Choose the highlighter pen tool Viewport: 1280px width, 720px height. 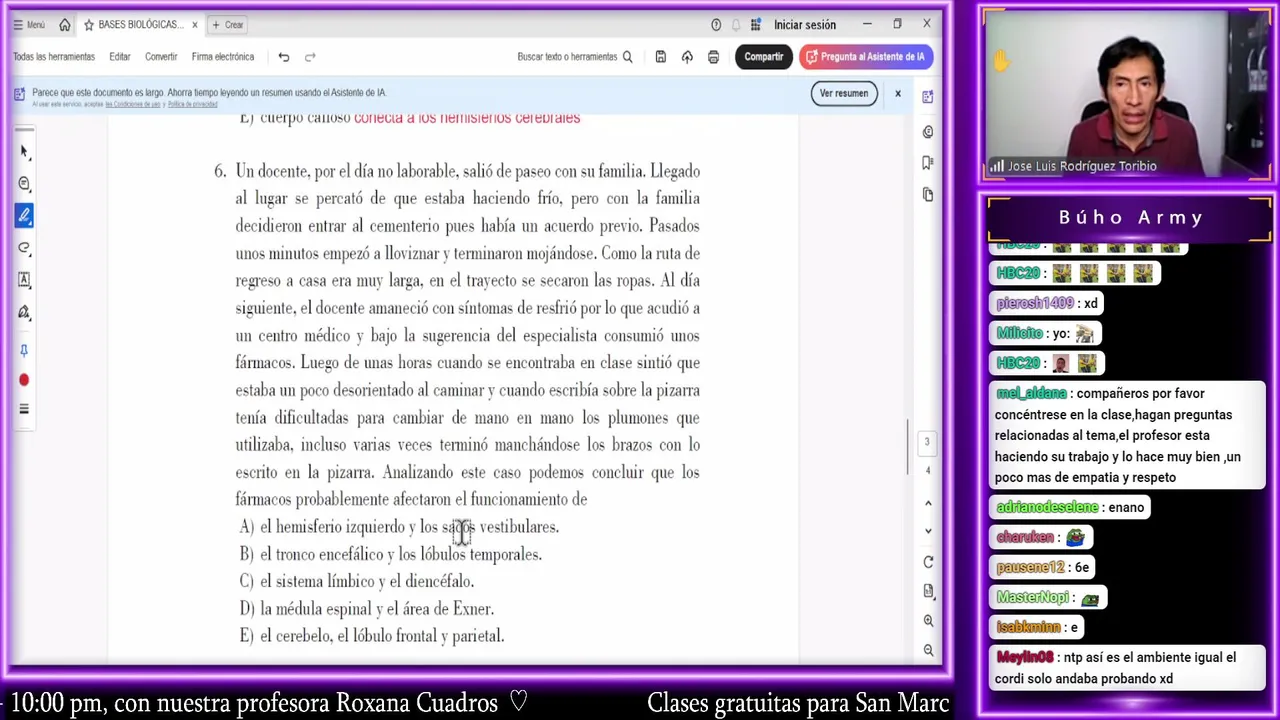24,215
